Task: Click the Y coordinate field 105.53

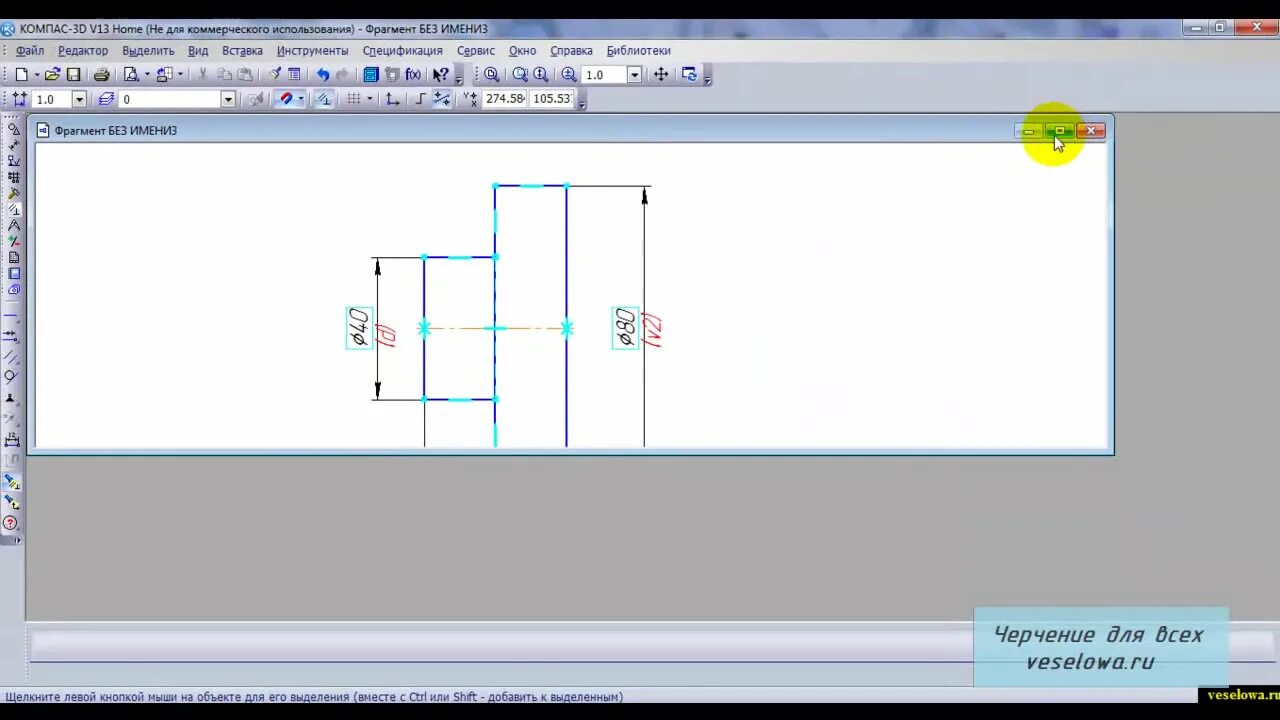Action: 552,99
